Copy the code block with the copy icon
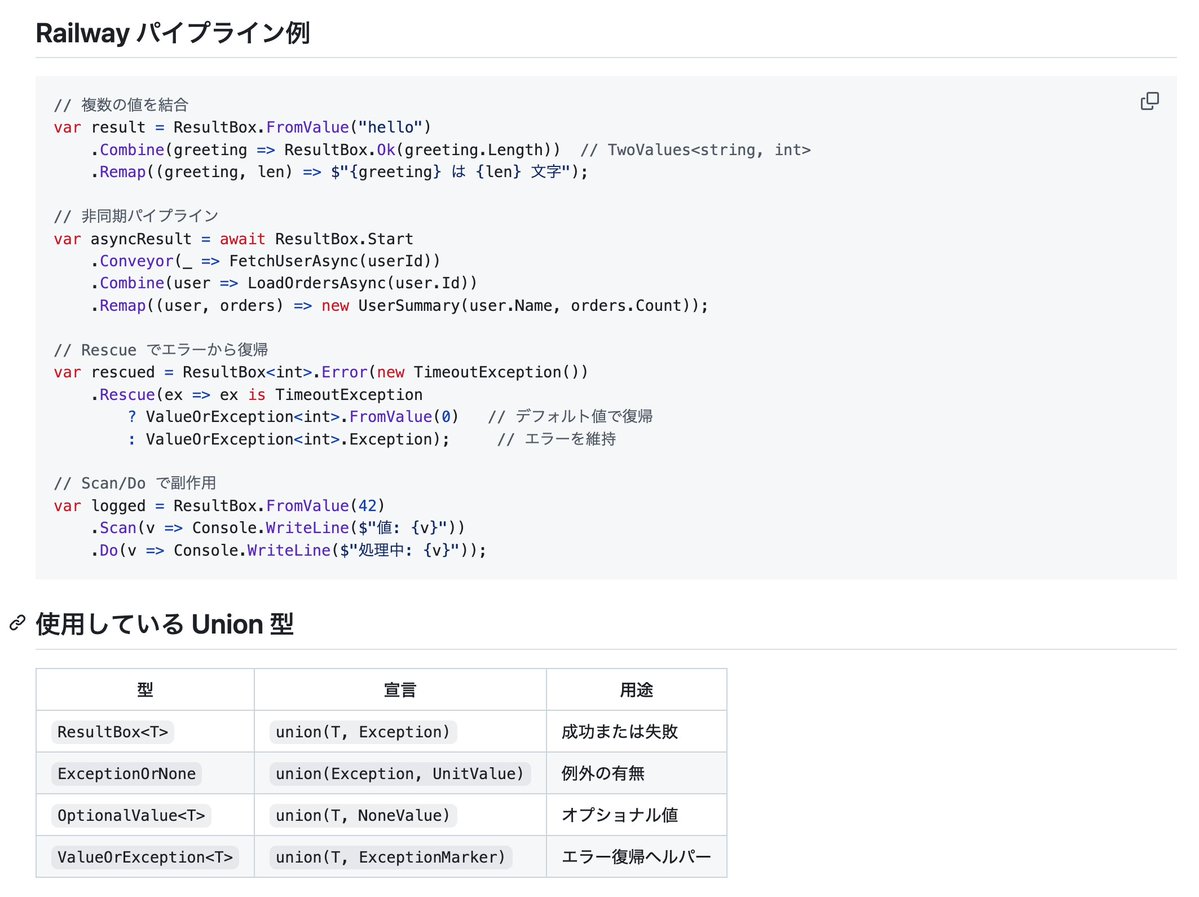Screen dimensions: 1199x897 point(1149,101)
